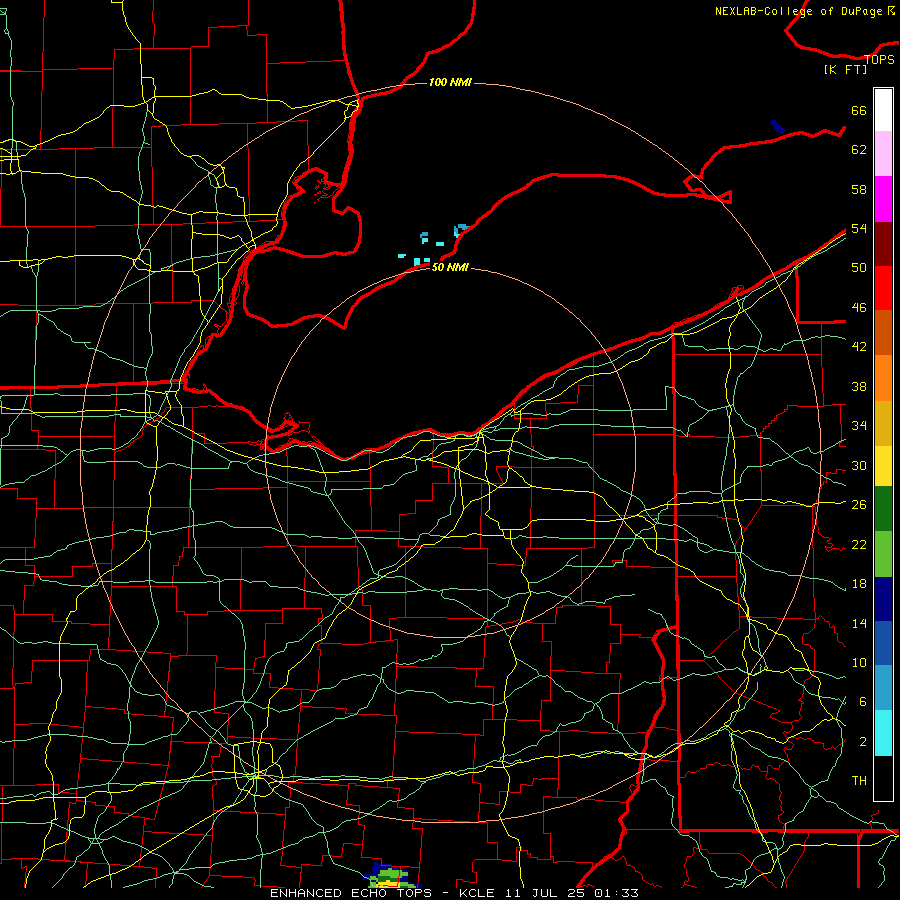Click the Enhanced Echo Tops KCLE timestamp caption
This screenshot has height=900, width=900.
(454, 893)
